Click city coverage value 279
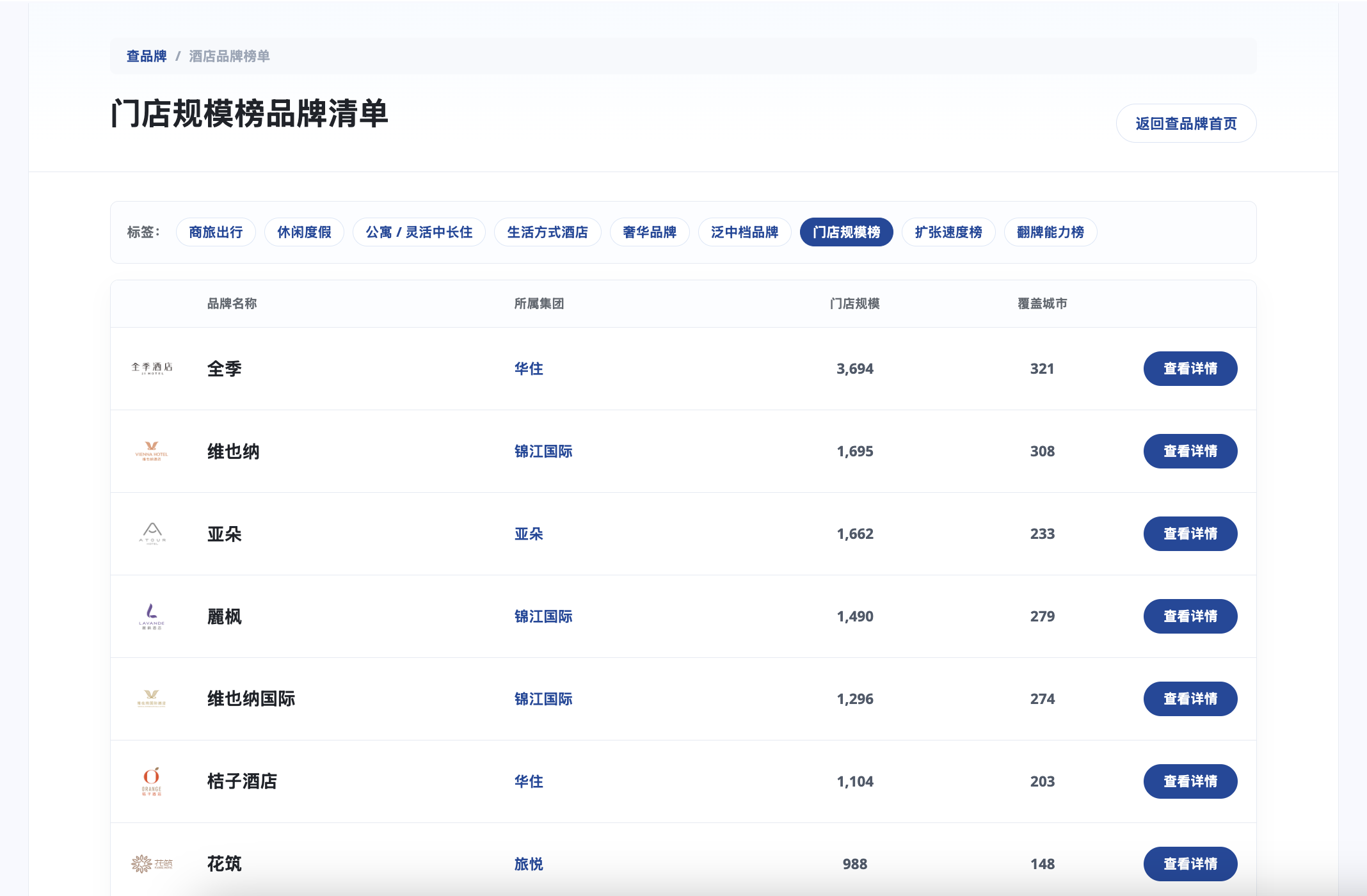1367x896 pixels. point(1043,616)
